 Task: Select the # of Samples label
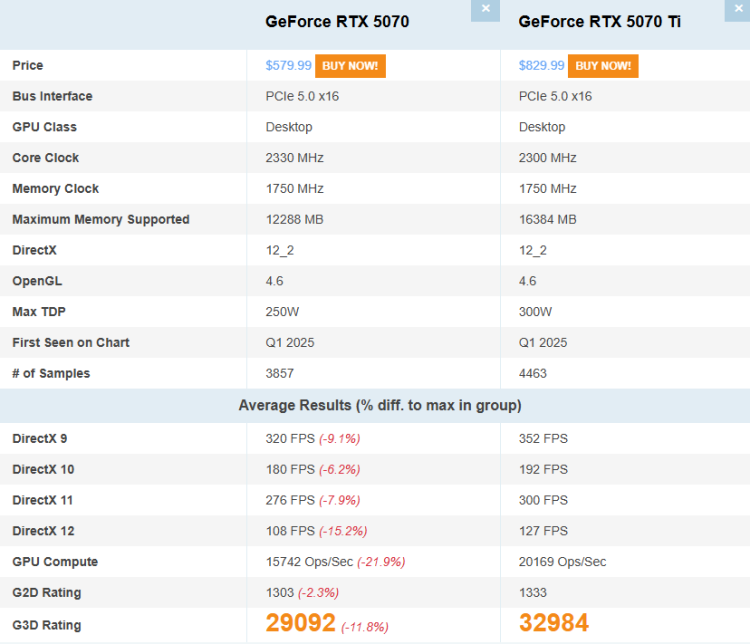tap(51, 374)
